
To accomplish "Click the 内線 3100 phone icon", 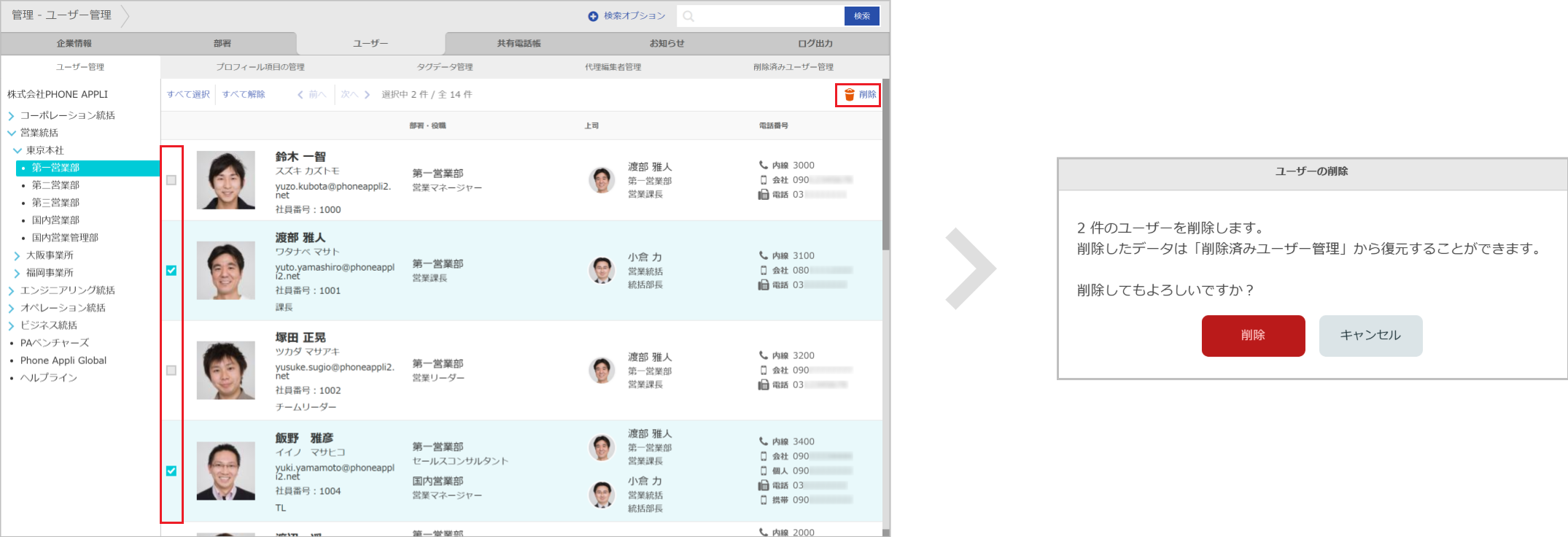I will click(x=763, y=255).
